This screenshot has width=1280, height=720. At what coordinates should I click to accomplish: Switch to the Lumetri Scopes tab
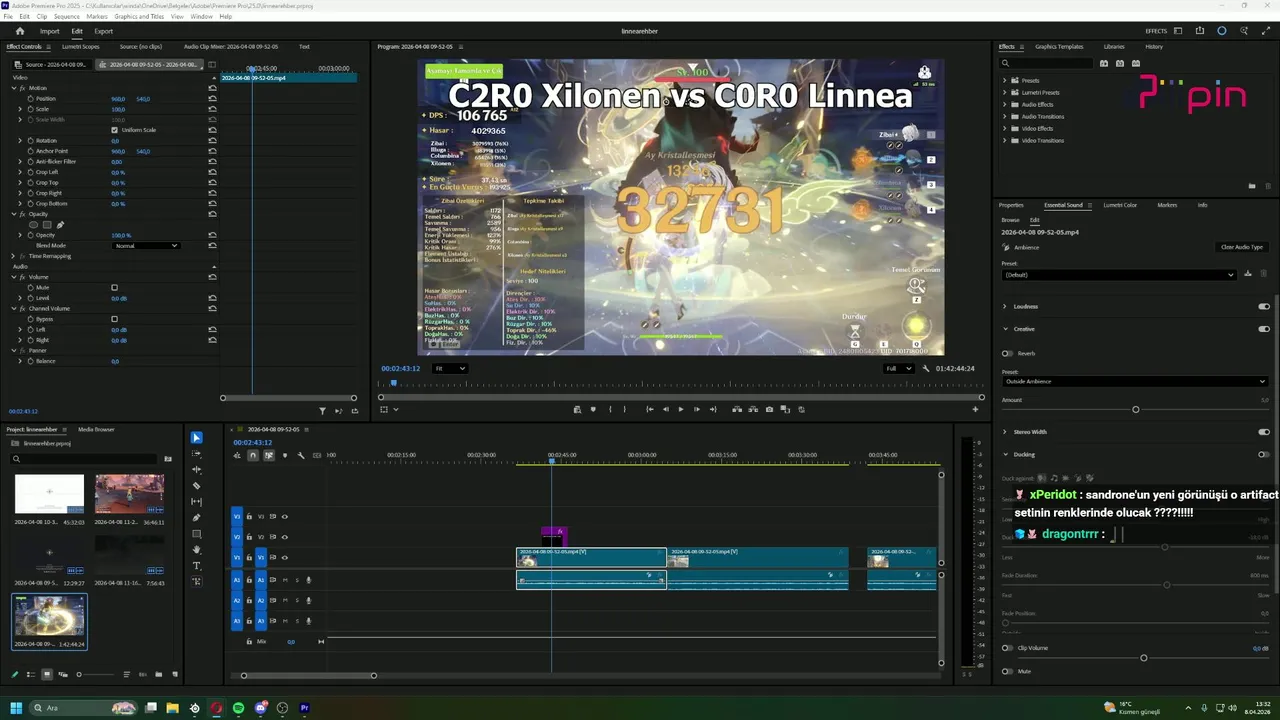(81, 47)
